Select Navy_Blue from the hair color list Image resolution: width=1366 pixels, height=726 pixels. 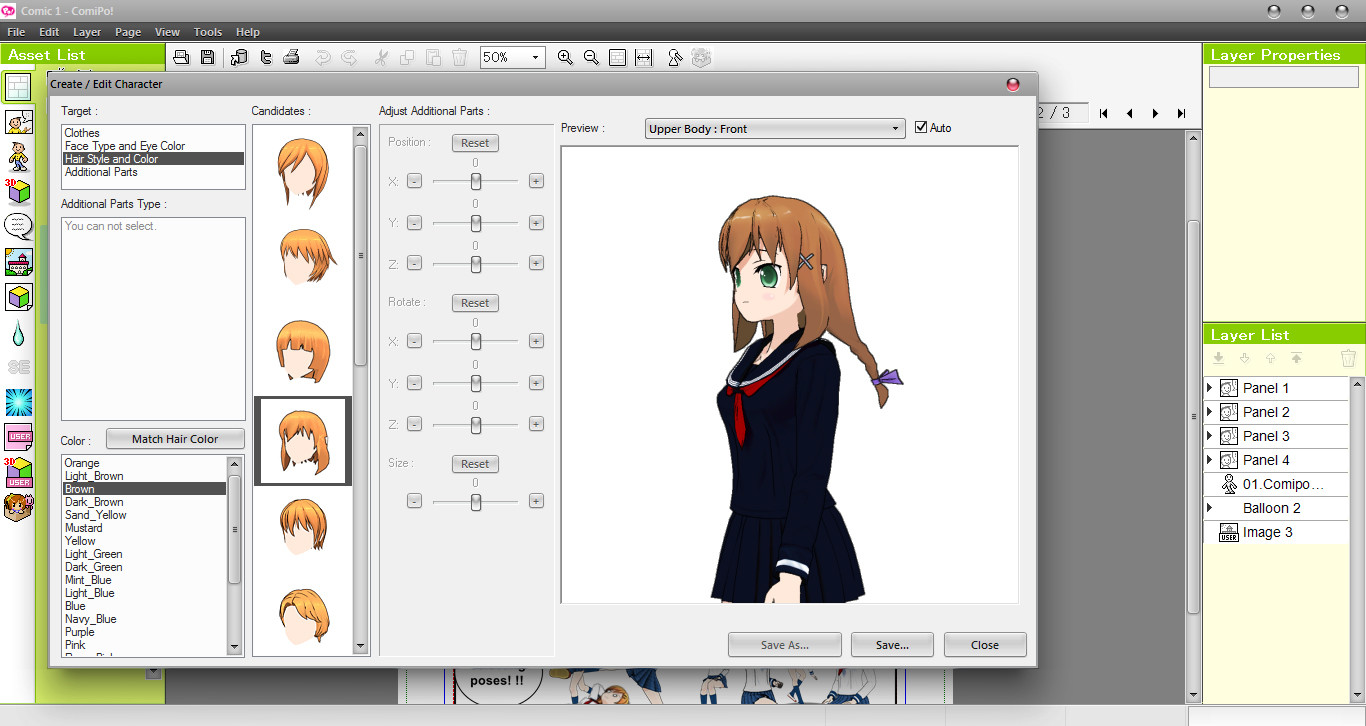pyautogui.click(x=90, y=618)
